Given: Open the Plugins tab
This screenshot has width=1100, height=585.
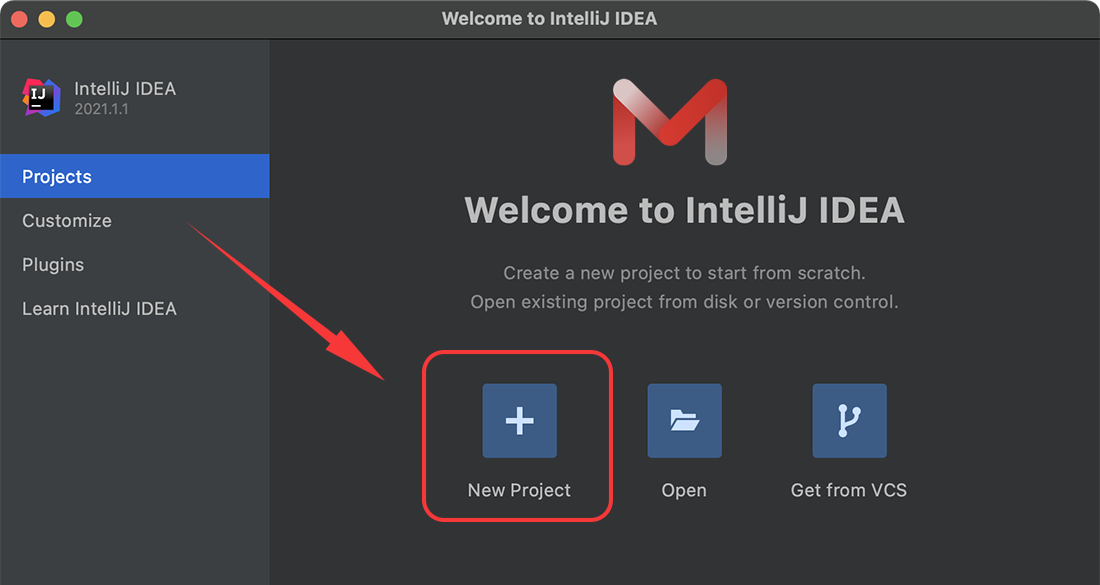Looking at the screenshot, I should [135, 264].
